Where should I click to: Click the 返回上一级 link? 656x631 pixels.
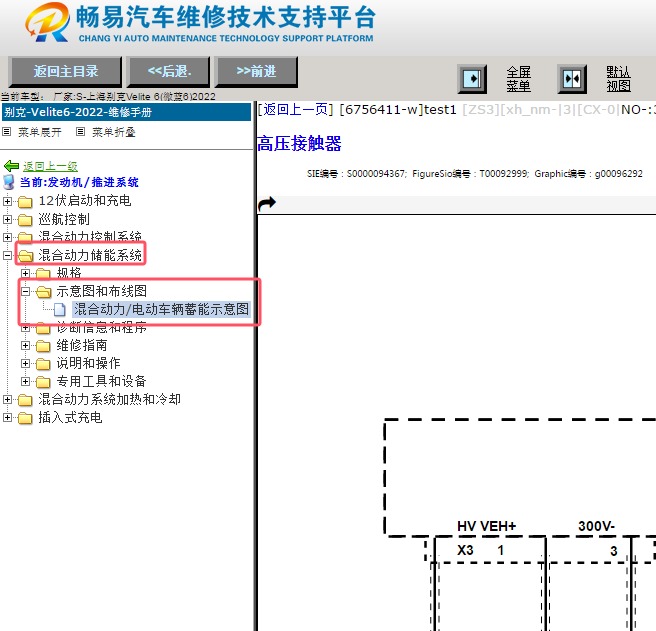[x=50, y=167]
